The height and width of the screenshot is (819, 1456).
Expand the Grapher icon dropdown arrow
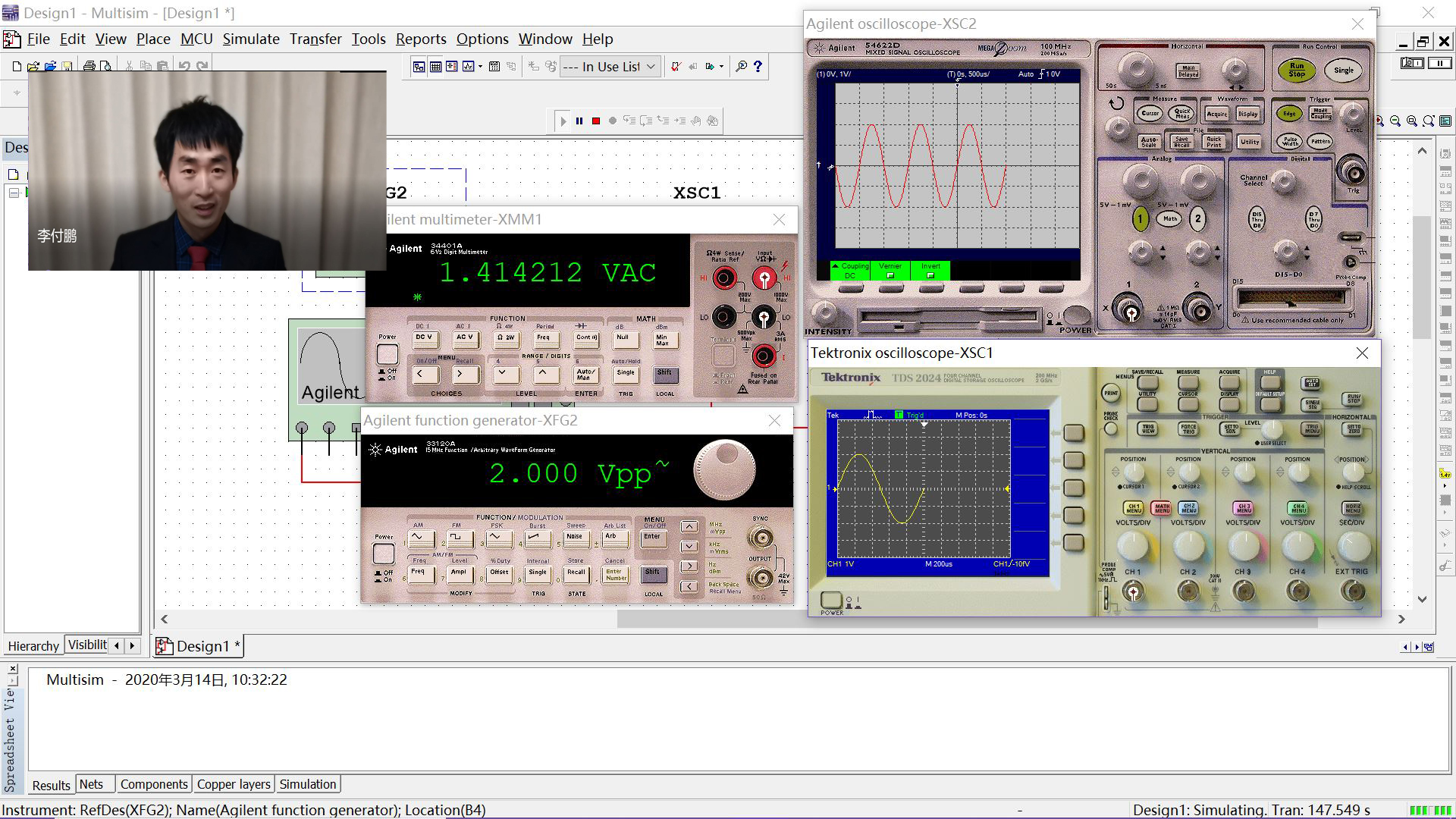[480, 67]
